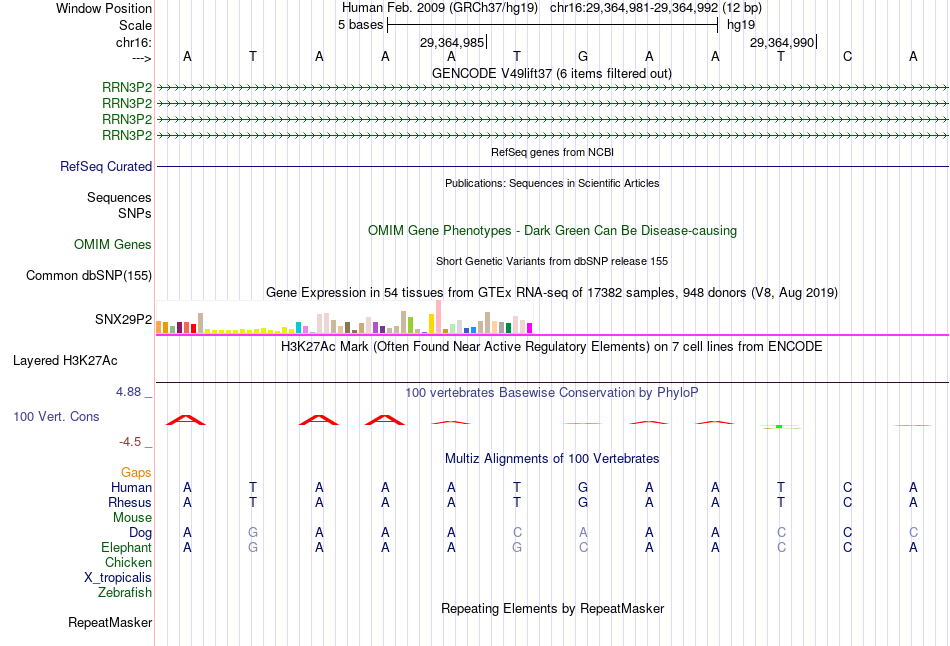
Task: Open the Repeating Elements by RepeatMasker title
Action: (x=552, y=608)
